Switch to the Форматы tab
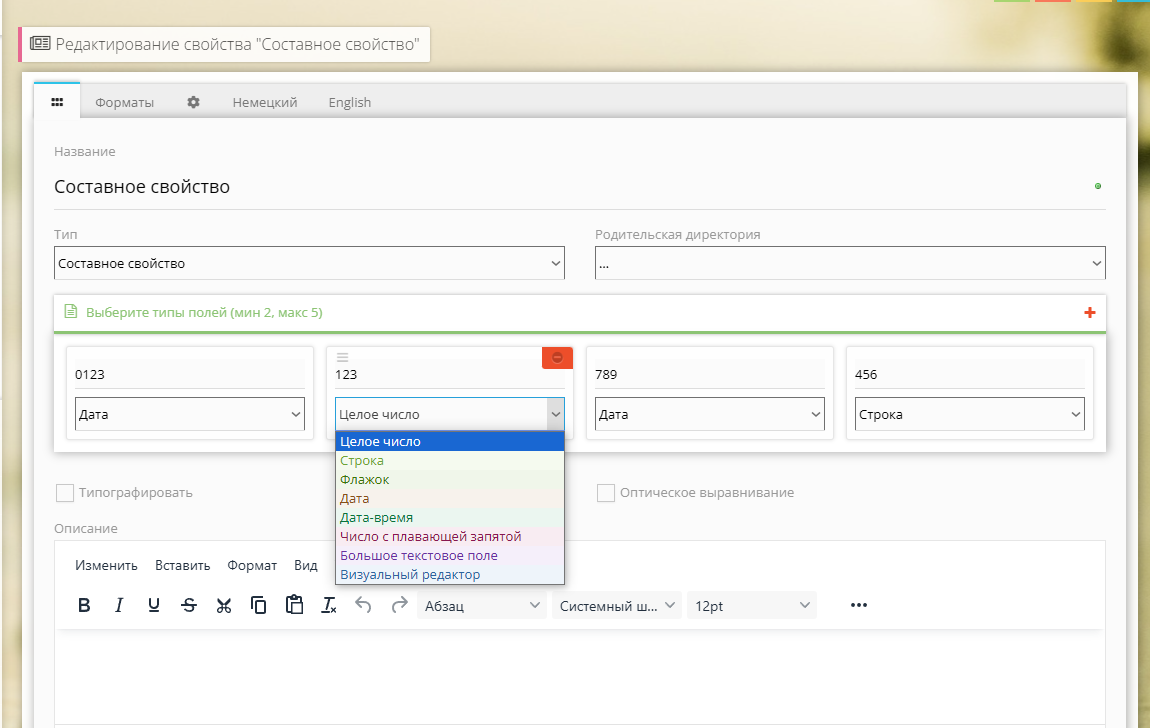1150x728 pixels. click(x=124, y=102)
